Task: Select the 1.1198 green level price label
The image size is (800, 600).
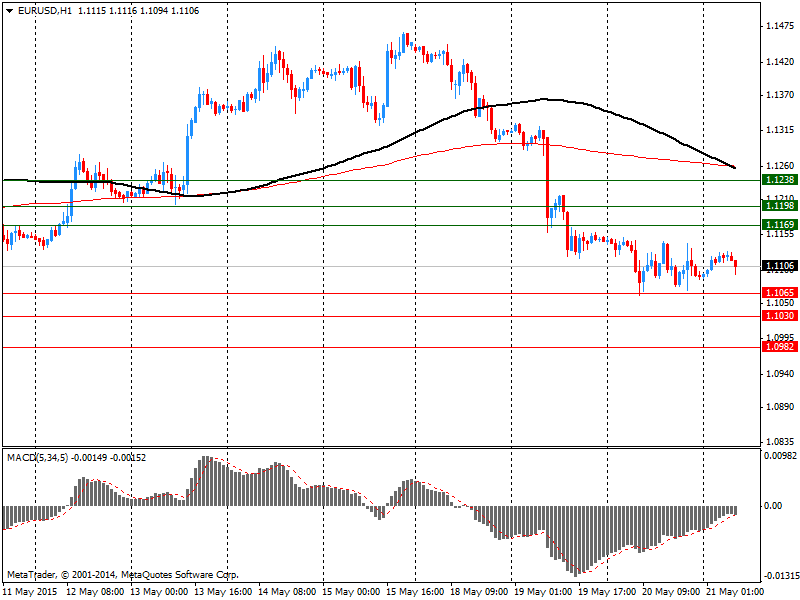Action: click(x=779, y=206)
